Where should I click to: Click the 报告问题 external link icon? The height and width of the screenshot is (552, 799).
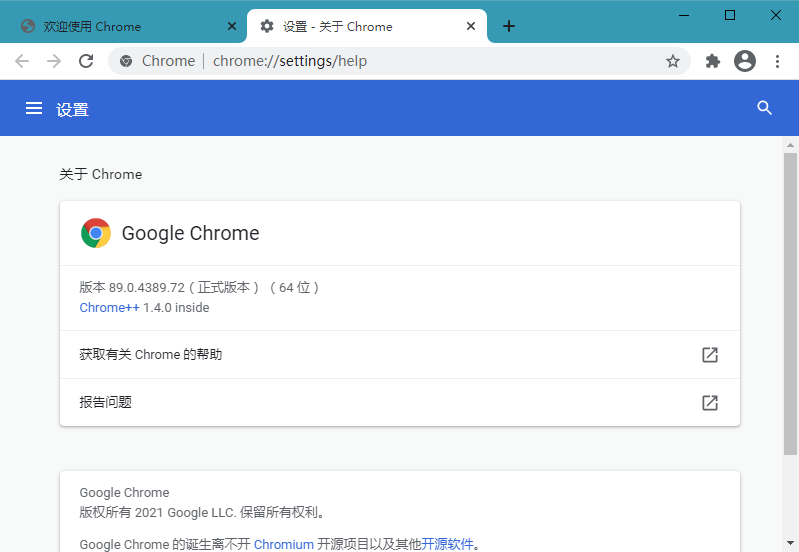pos(710,403)
